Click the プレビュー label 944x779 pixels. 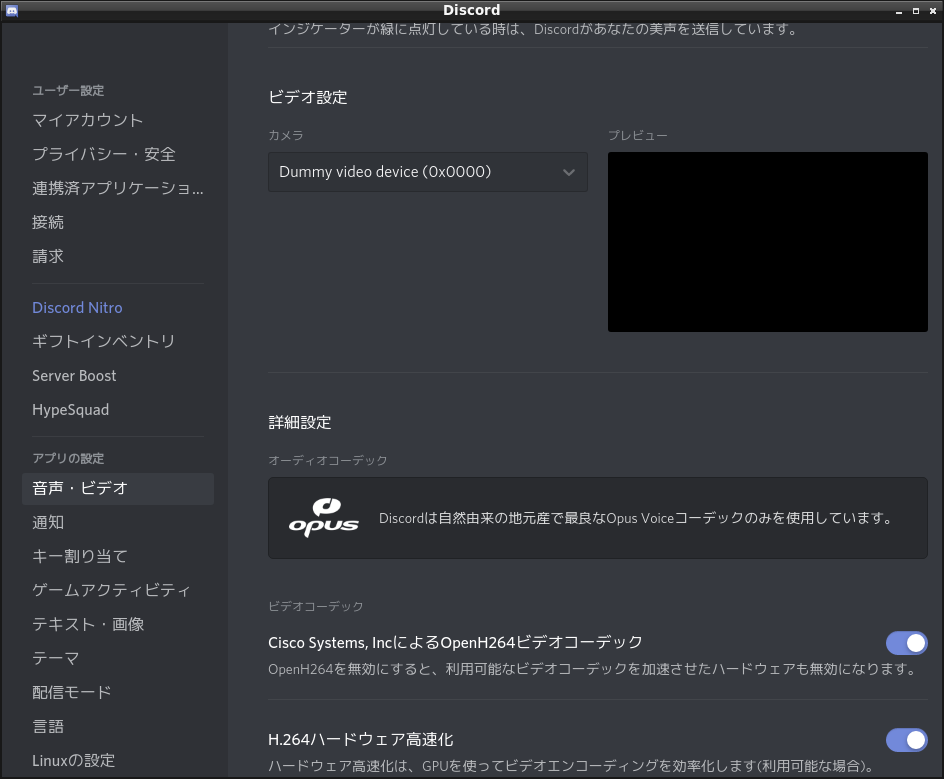[638, 135]
